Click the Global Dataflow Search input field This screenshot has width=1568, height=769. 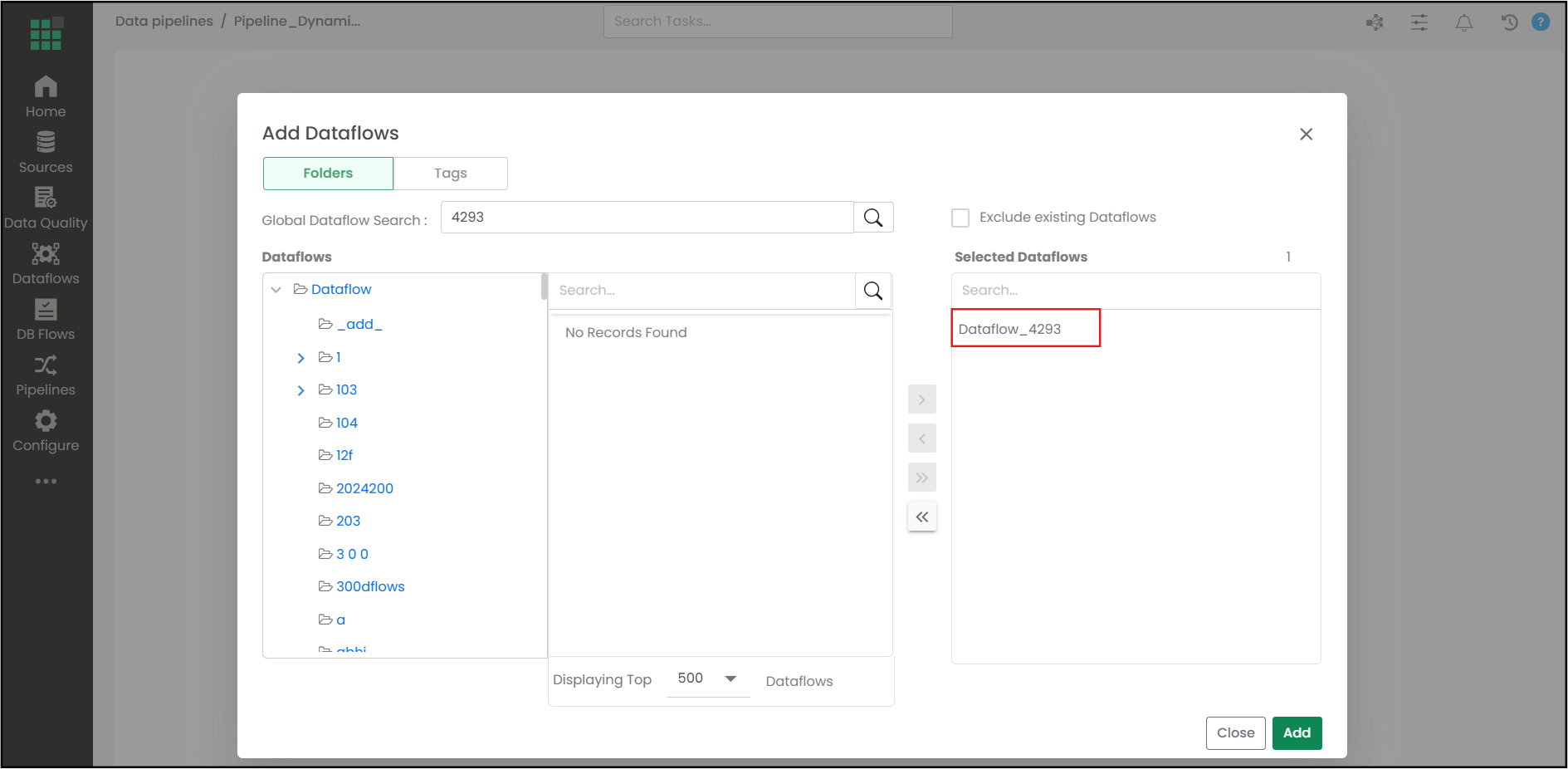tap(647, 218)
